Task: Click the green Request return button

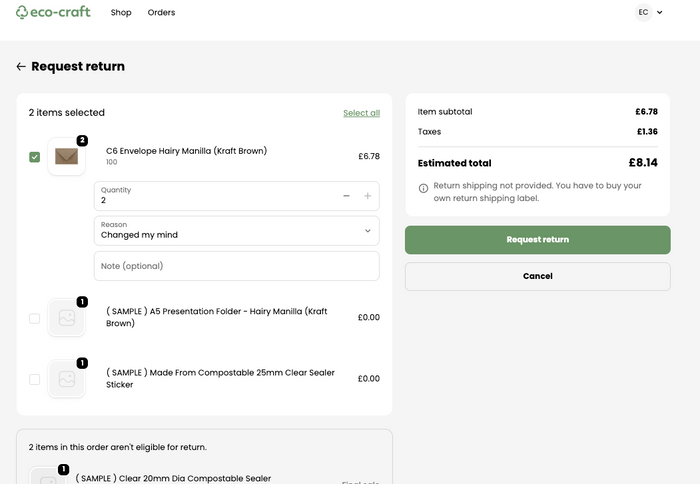Action: 537,240
